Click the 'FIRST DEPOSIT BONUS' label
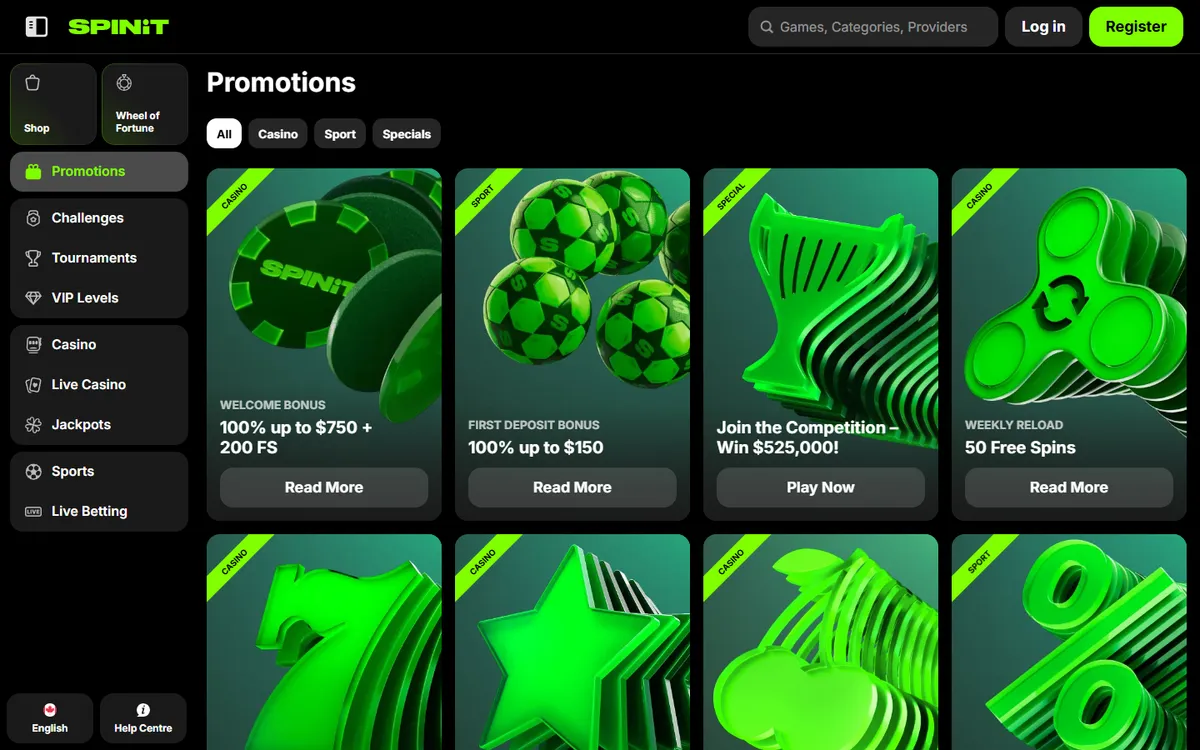The height and width of the screenshot is (750, 1200). (534, 425)
